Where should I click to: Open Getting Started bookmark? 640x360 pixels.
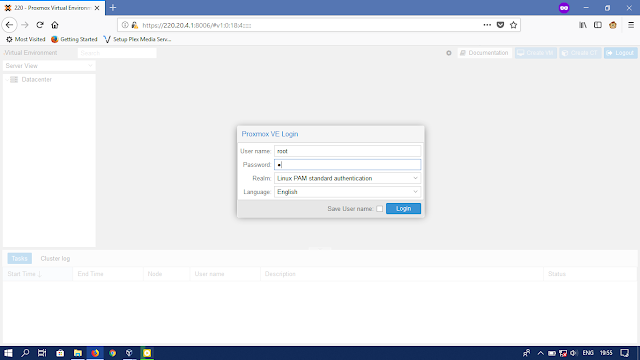pos(74,39)
